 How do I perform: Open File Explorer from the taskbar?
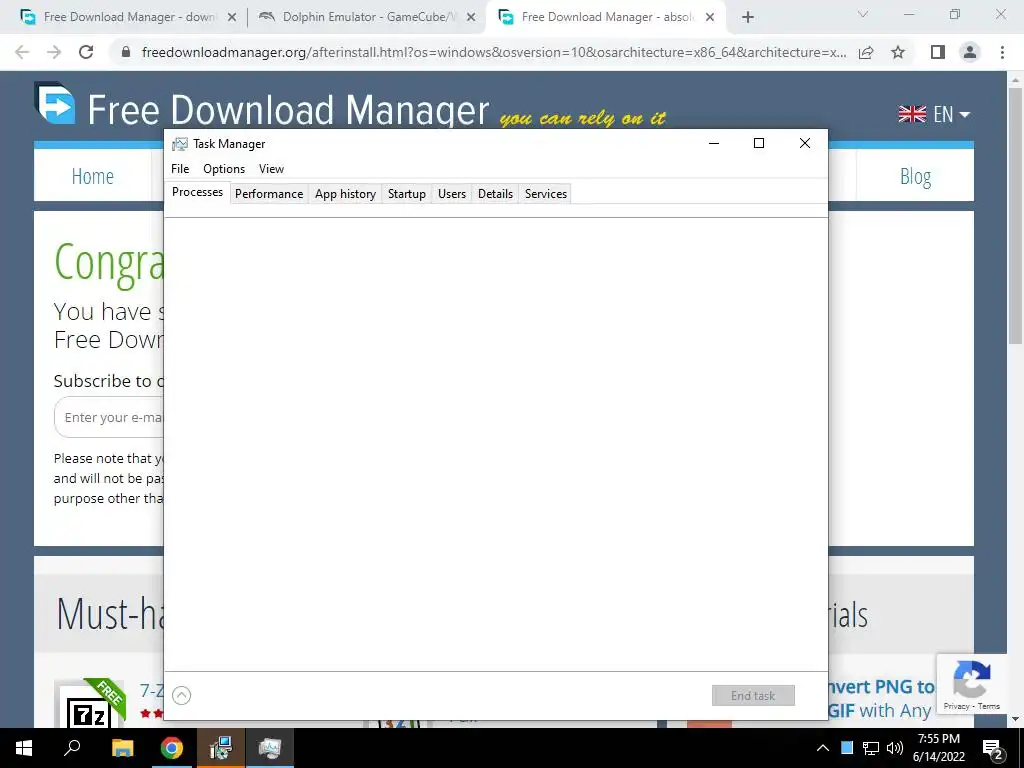click(x=122, y=748)
